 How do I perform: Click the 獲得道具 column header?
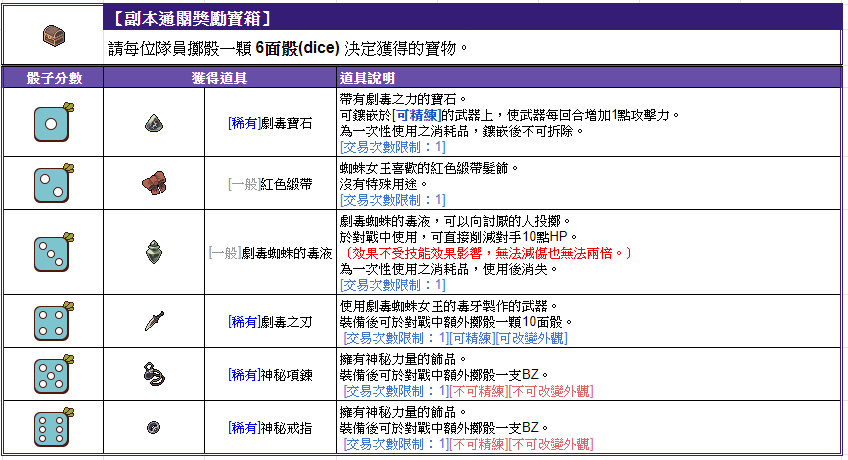tap(220, 78)
